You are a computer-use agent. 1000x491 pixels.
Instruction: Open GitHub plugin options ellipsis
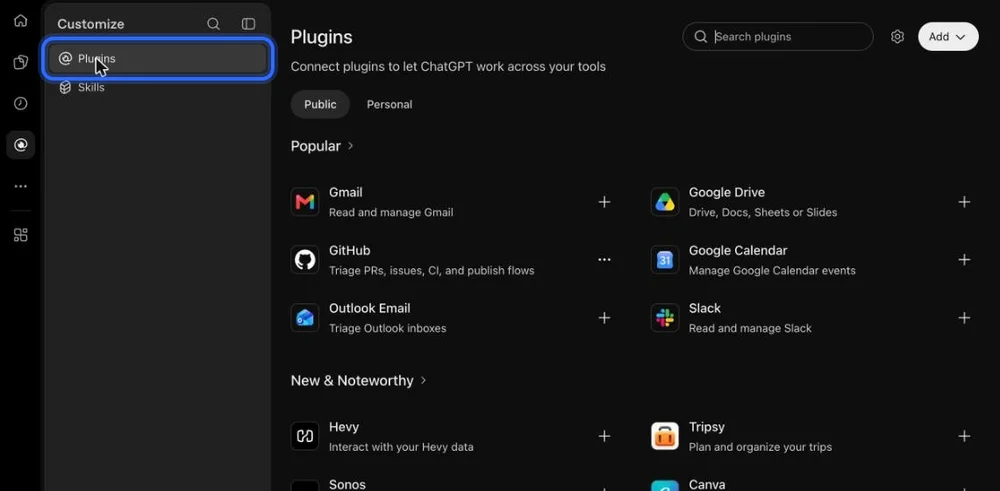tap(605, 260)
